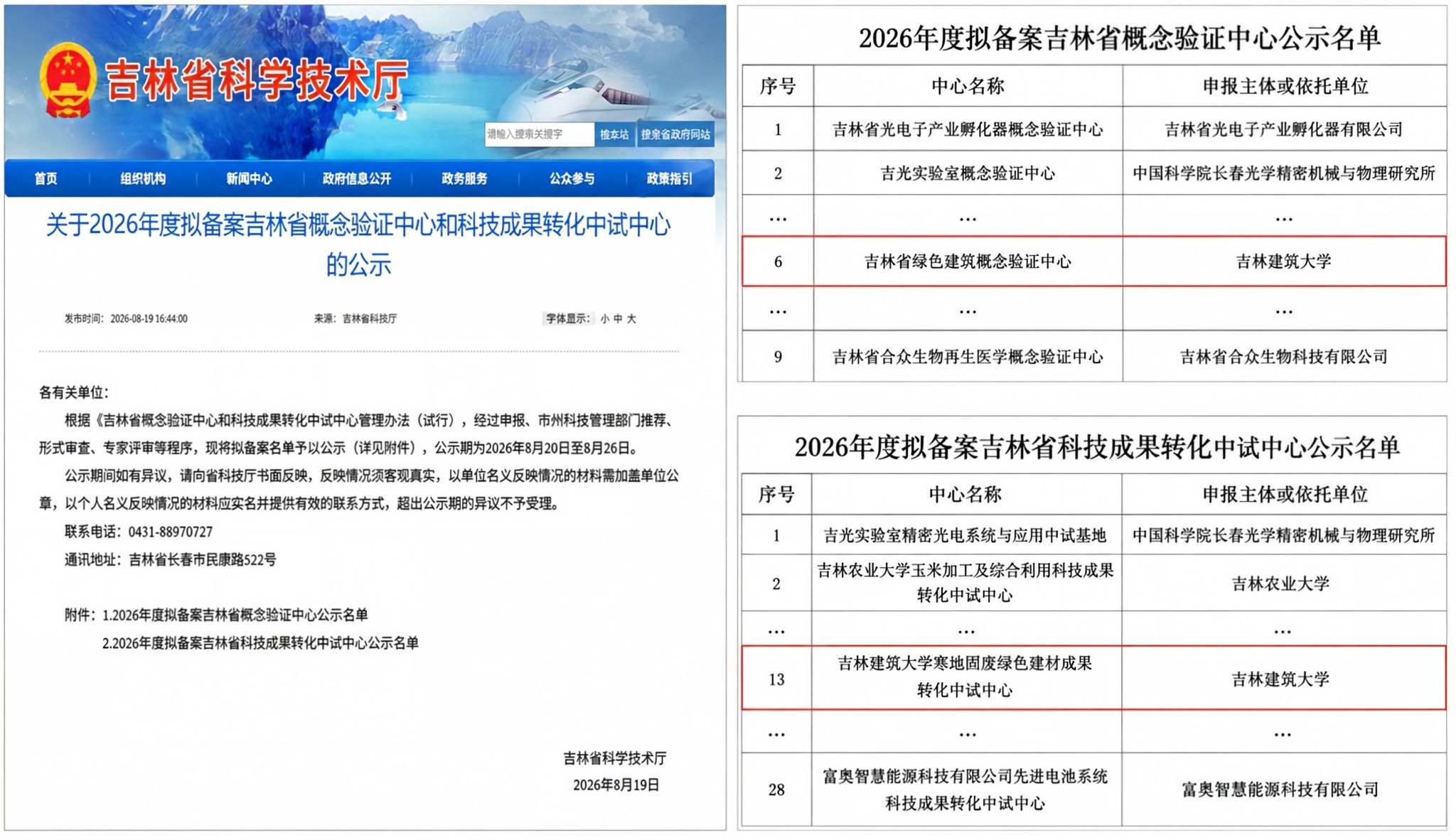Screen dimensions: 1456x840
Task: Click 中心名称 header in the 中试中心 table
Action: 965,495
